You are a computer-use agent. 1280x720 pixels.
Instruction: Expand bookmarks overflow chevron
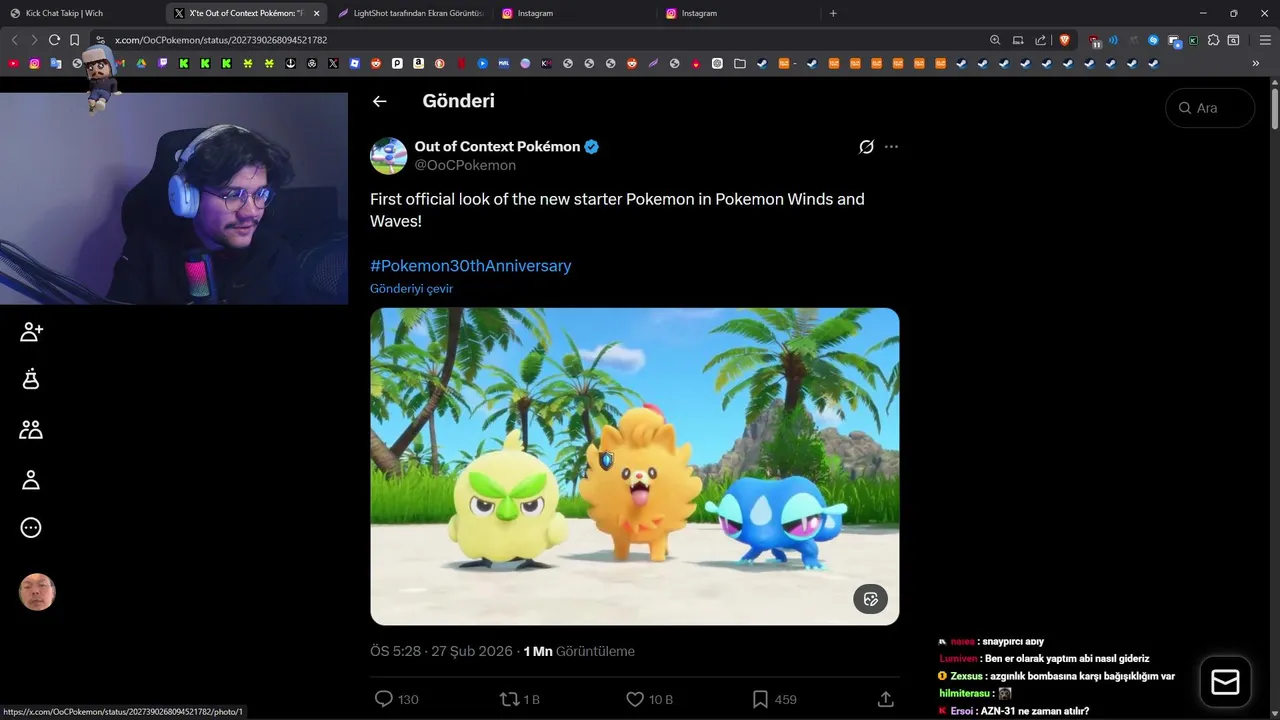click(1256, 63)
